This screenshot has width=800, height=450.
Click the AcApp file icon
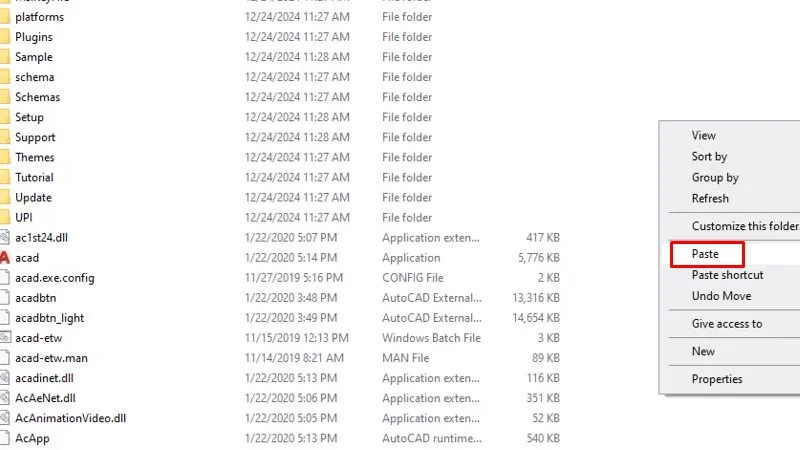(x=4, y=438)
